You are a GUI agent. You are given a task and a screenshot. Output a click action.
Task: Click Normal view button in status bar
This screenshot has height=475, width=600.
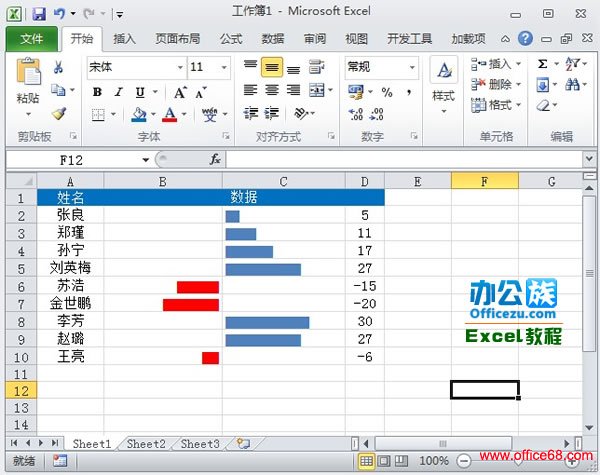[x=366, y=461]
